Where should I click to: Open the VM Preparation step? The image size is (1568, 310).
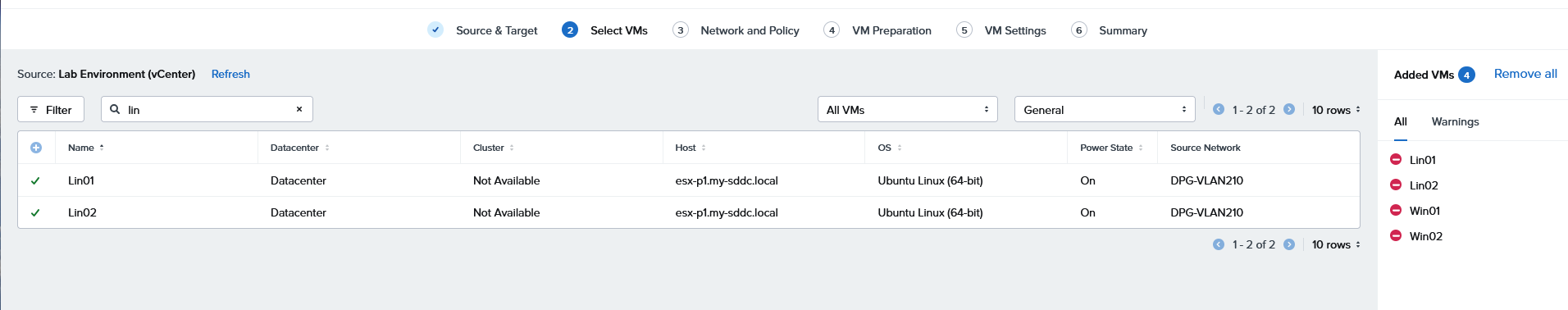(x=891, y=30)
